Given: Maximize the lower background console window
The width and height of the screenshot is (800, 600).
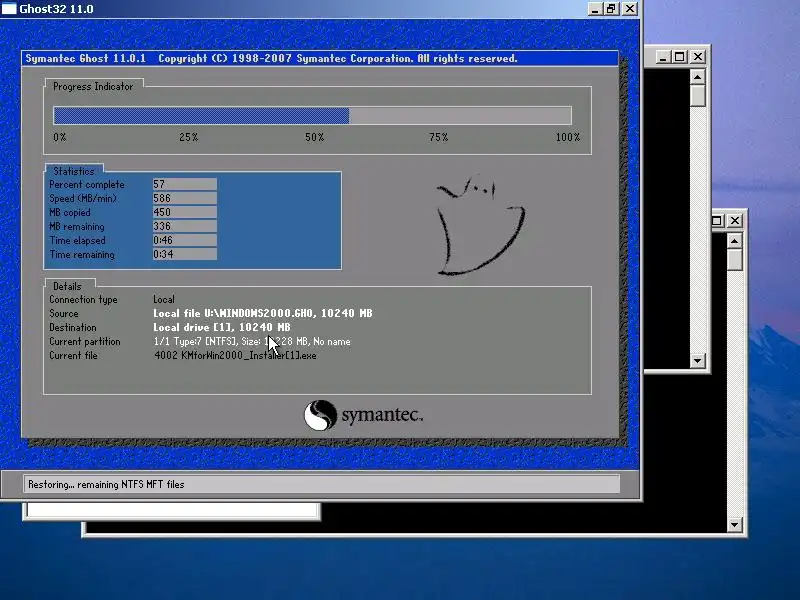Looking at the screenshot, I should click(x=717, y=220).
